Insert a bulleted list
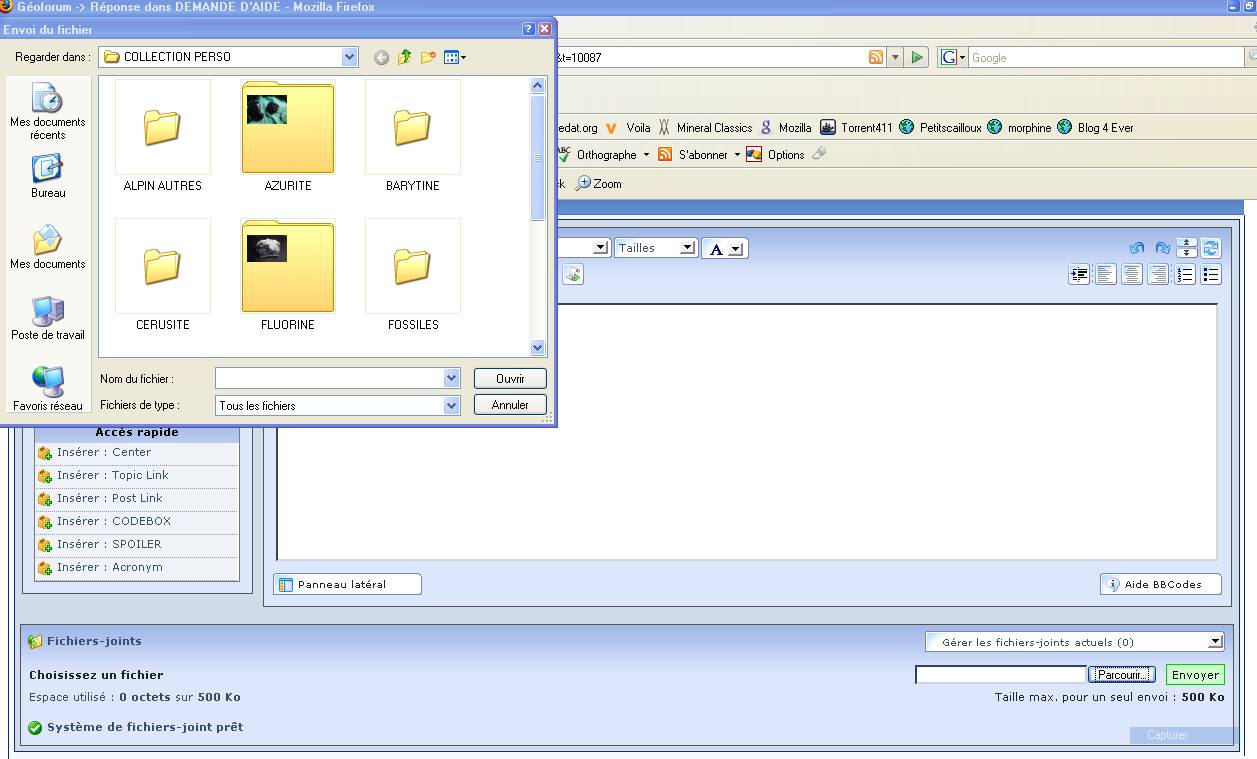The height and width of the screenshot is (759, 1257). [1211, 275]
